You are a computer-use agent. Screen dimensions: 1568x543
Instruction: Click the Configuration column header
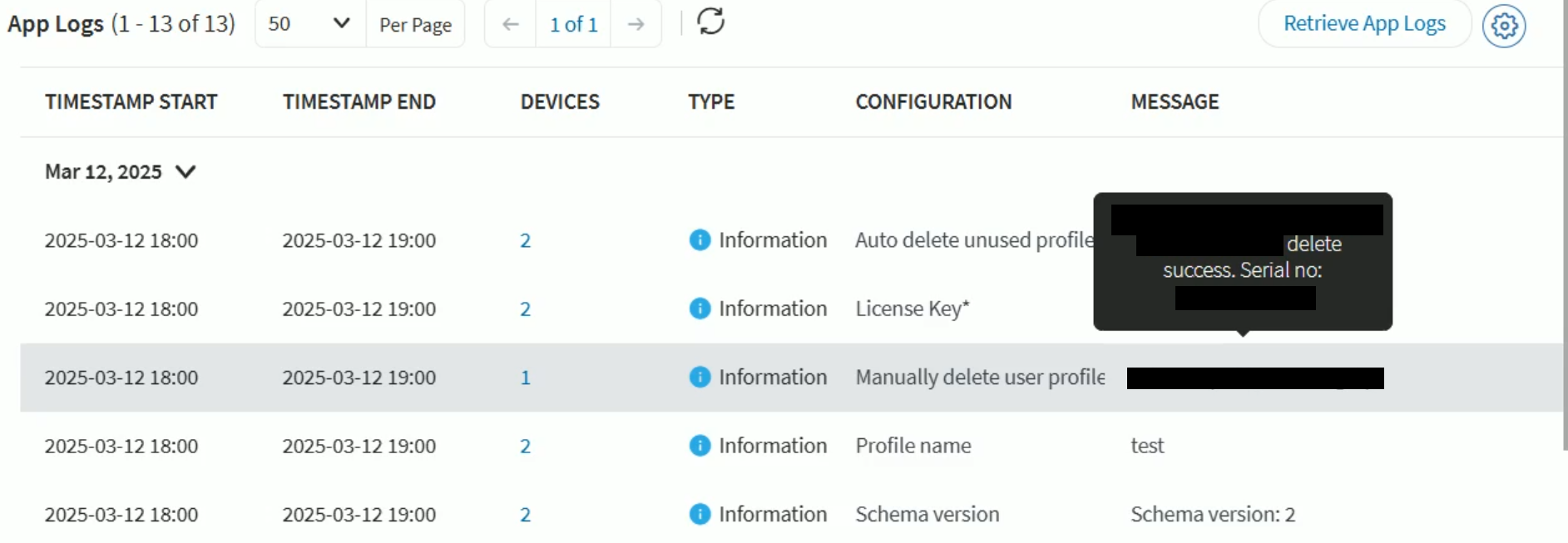933,102
